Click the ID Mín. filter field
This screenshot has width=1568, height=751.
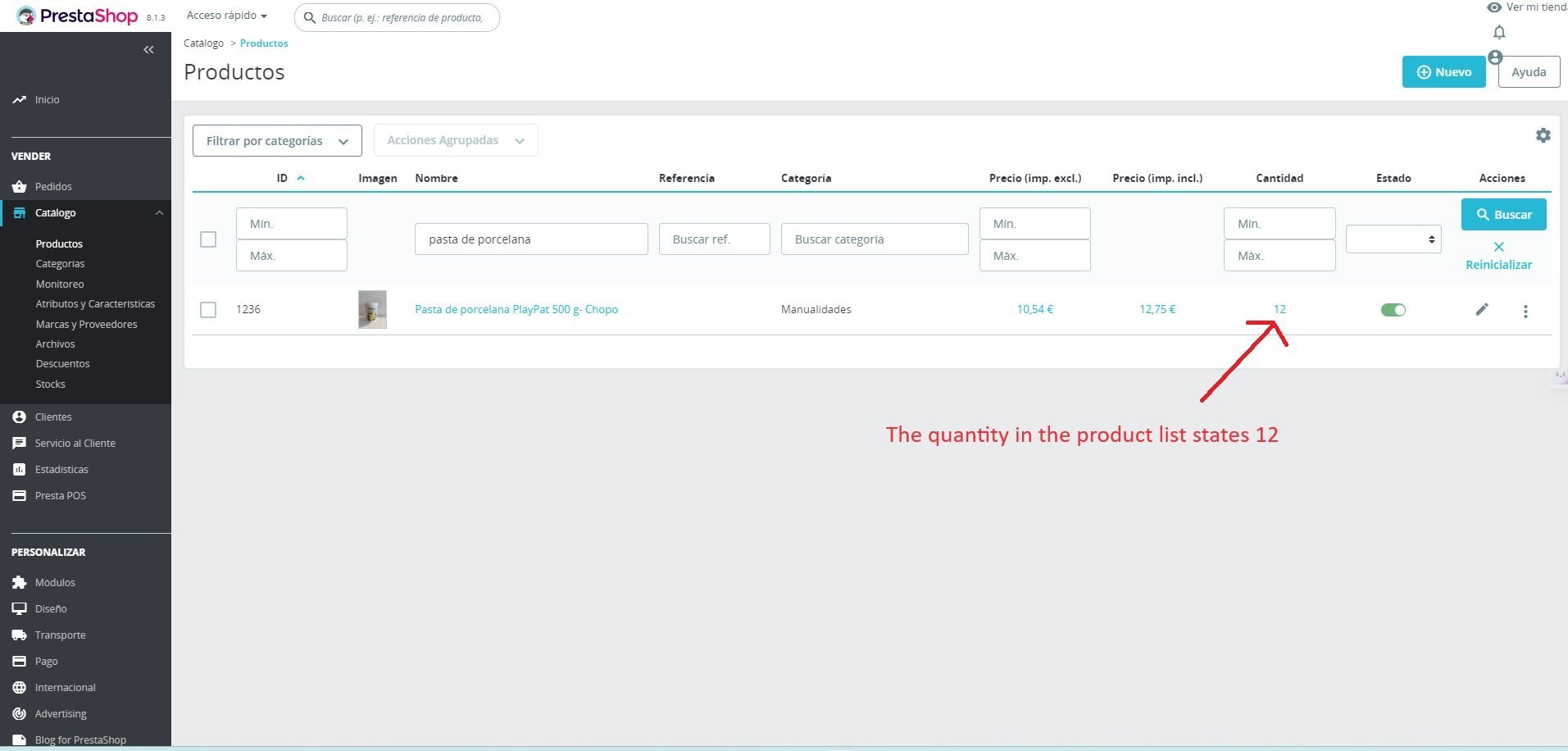tap(292, 224)
